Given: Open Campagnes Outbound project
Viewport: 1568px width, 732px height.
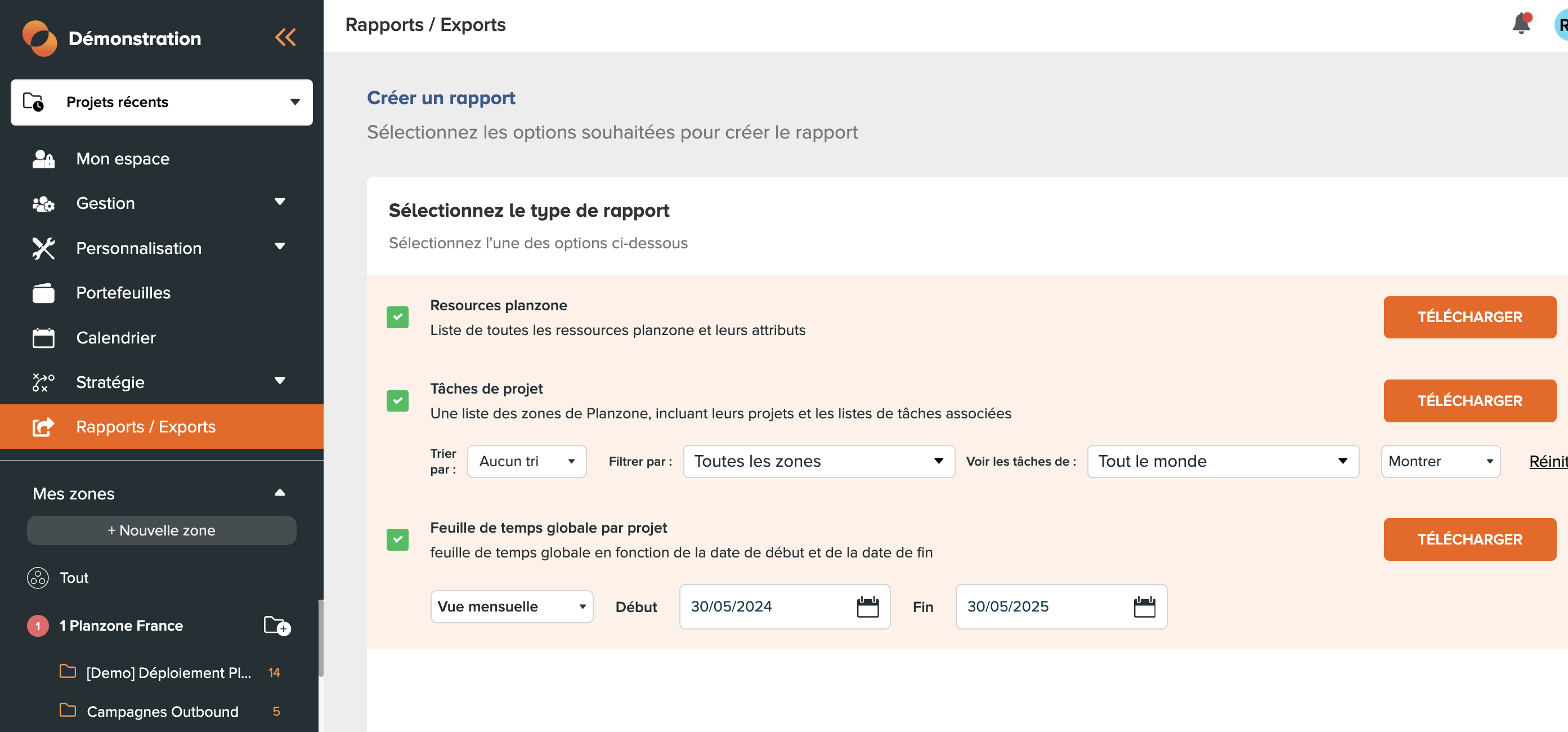Looking at the screenshot, I should coord(163,711).
